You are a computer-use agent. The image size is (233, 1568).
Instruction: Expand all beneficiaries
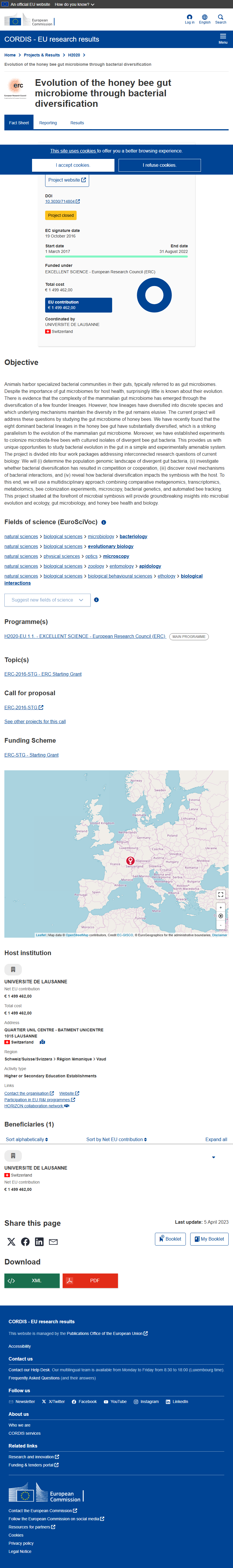point(216,1140)
